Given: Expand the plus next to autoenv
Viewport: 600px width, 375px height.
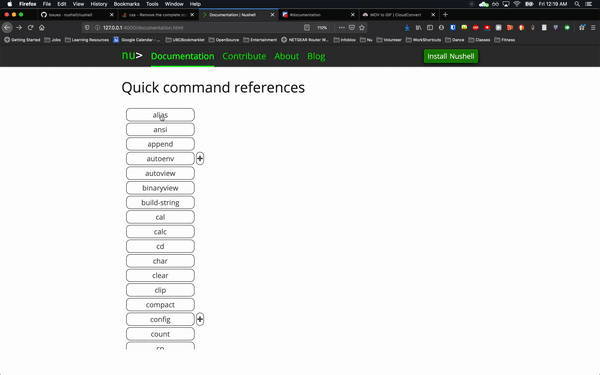Looking at the screenshot, I should [200, 158].
